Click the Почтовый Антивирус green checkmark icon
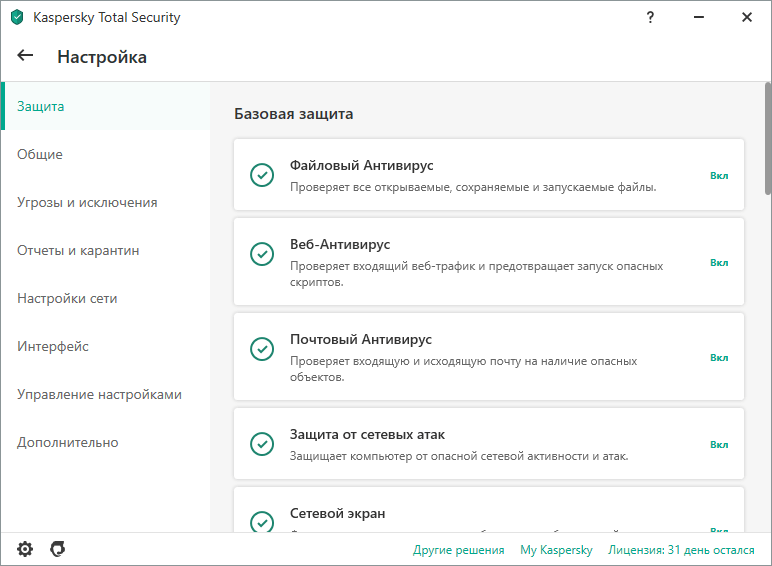772x566 pixels. pos(261,349)
